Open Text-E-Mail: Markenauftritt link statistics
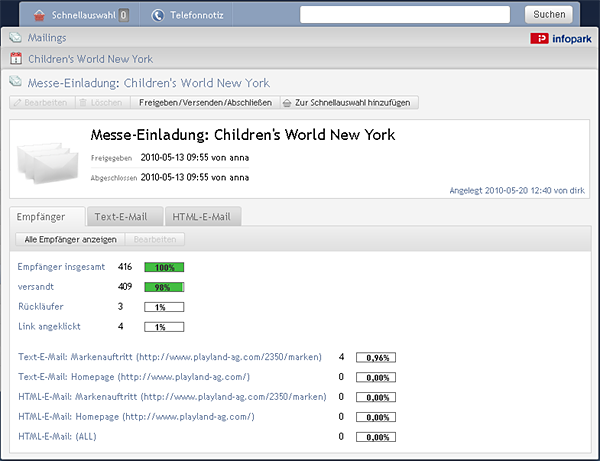 [x=170, y=357]
